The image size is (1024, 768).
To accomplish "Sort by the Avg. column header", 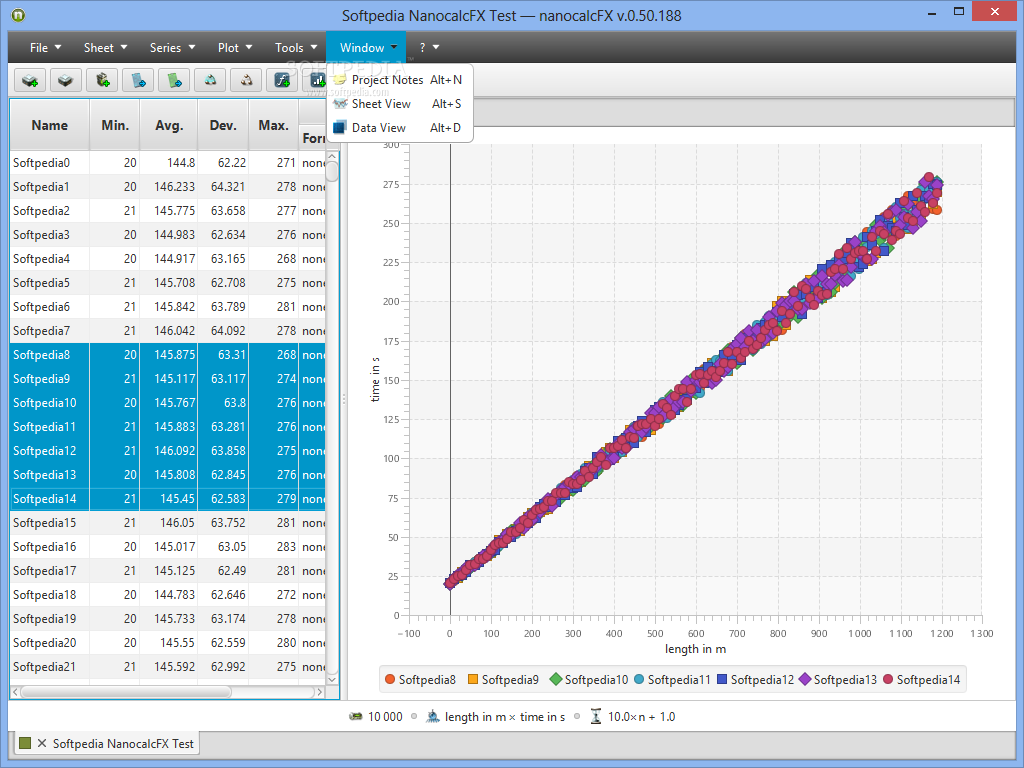I will pyautogui.click(x=169, y=125).
